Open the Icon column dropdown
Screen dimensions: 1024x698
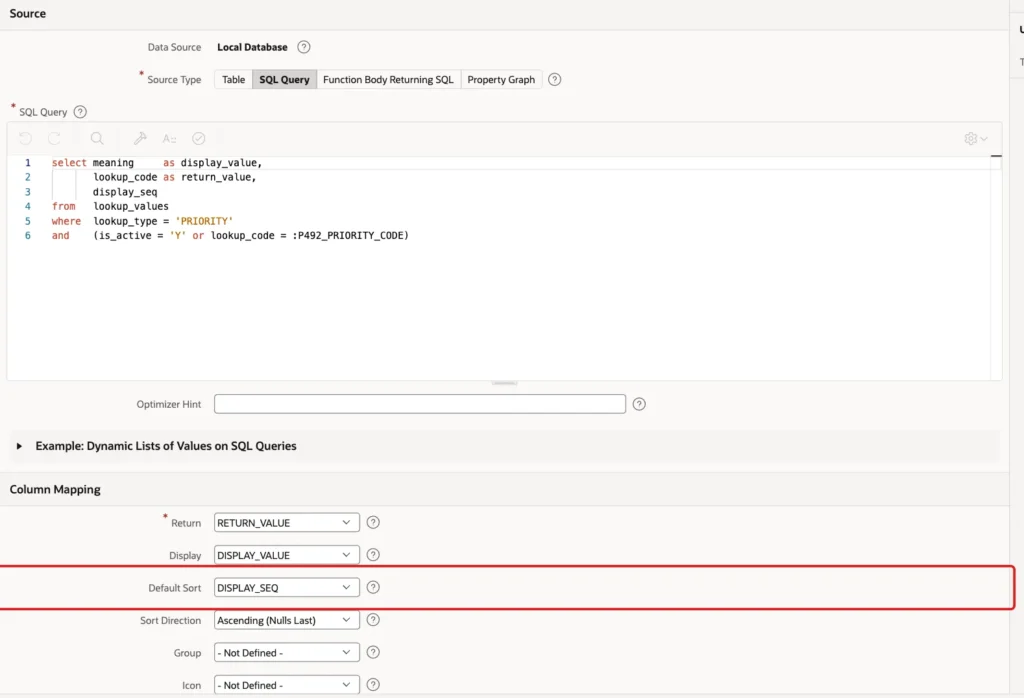coord(287,685)
